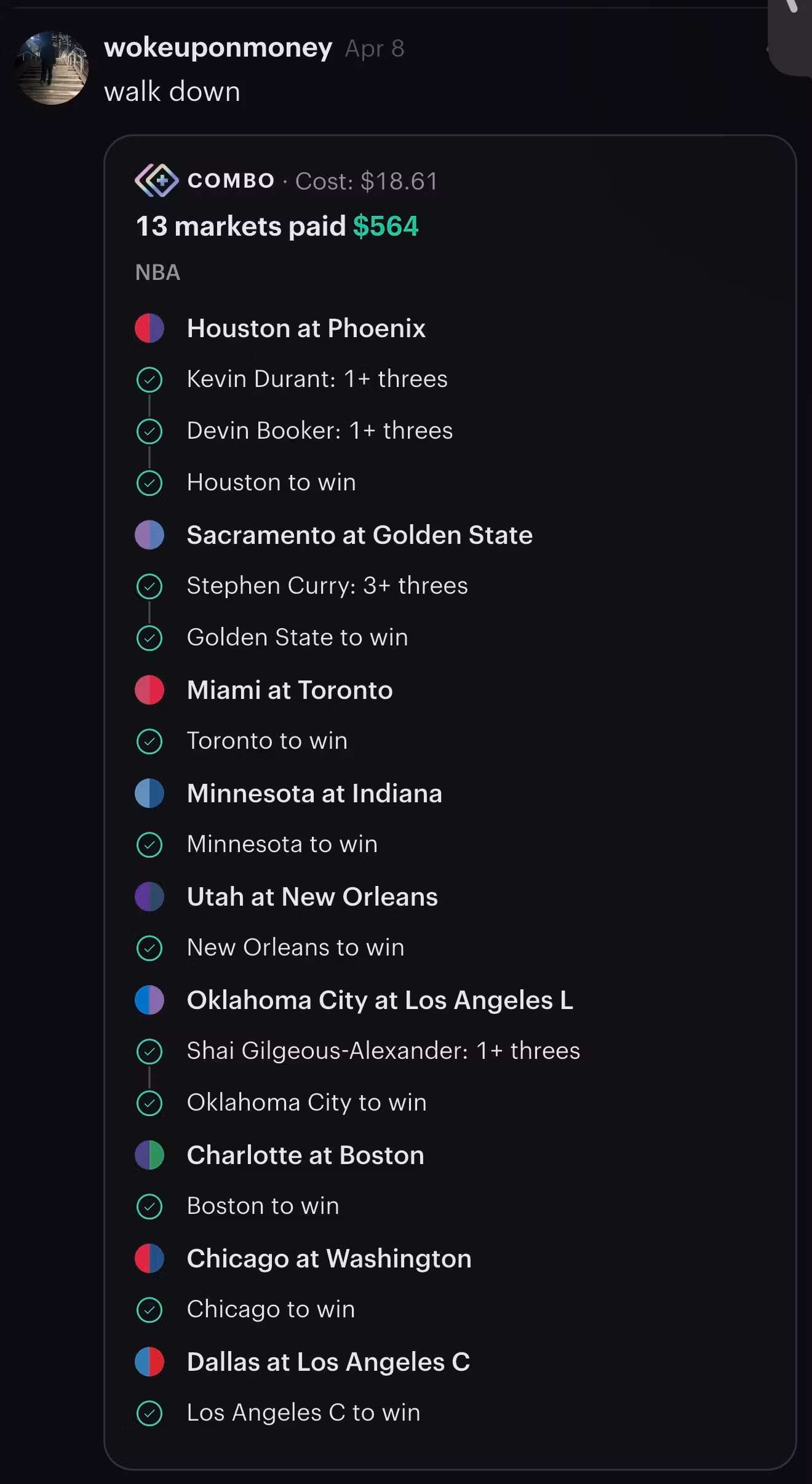
Task: Click checkmark beside Stephen Curry 3+ threes
Action: [x=149, y=586]
